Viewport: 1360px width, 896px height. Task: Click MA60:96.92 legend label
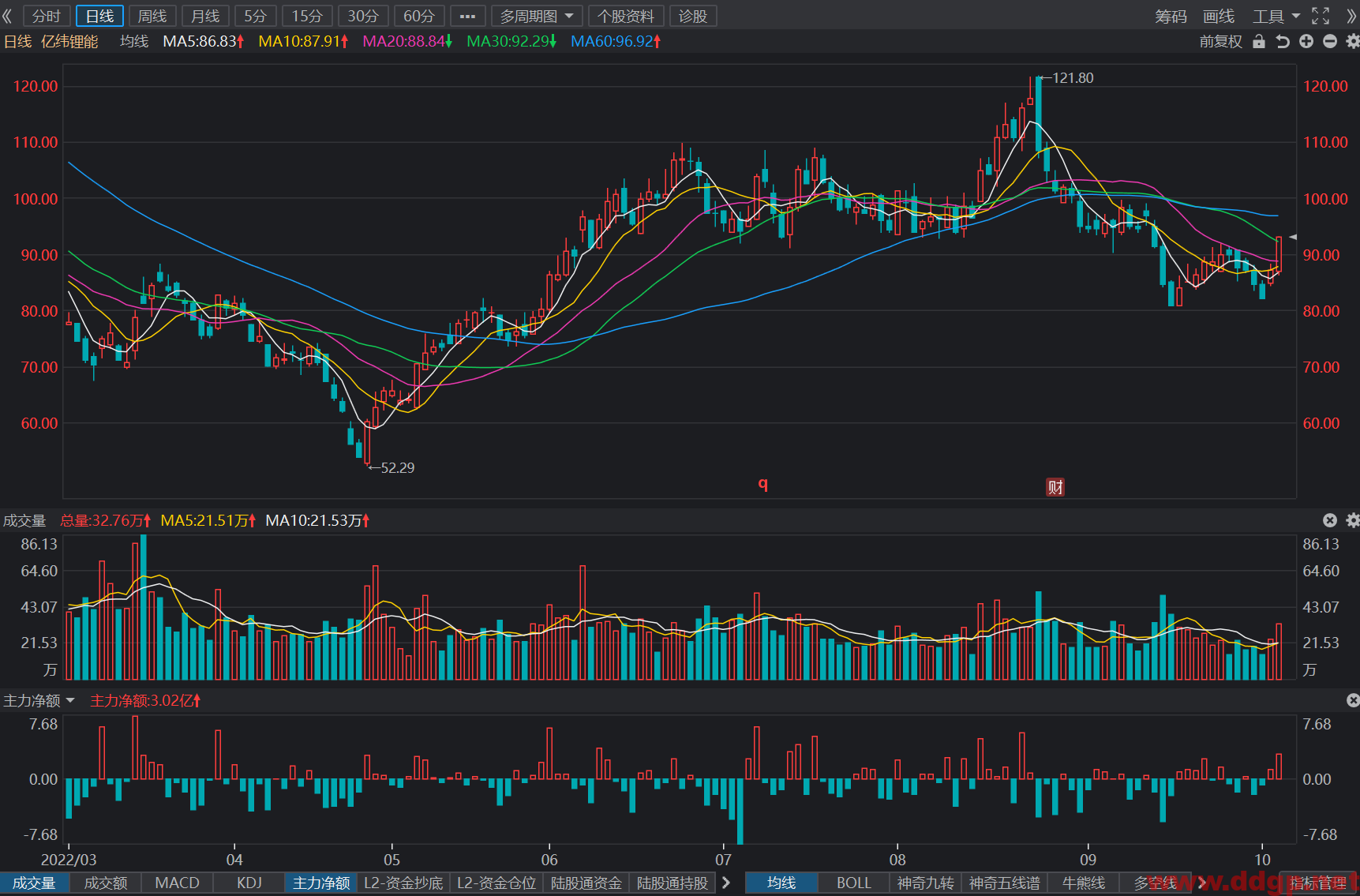pos(616,41)
